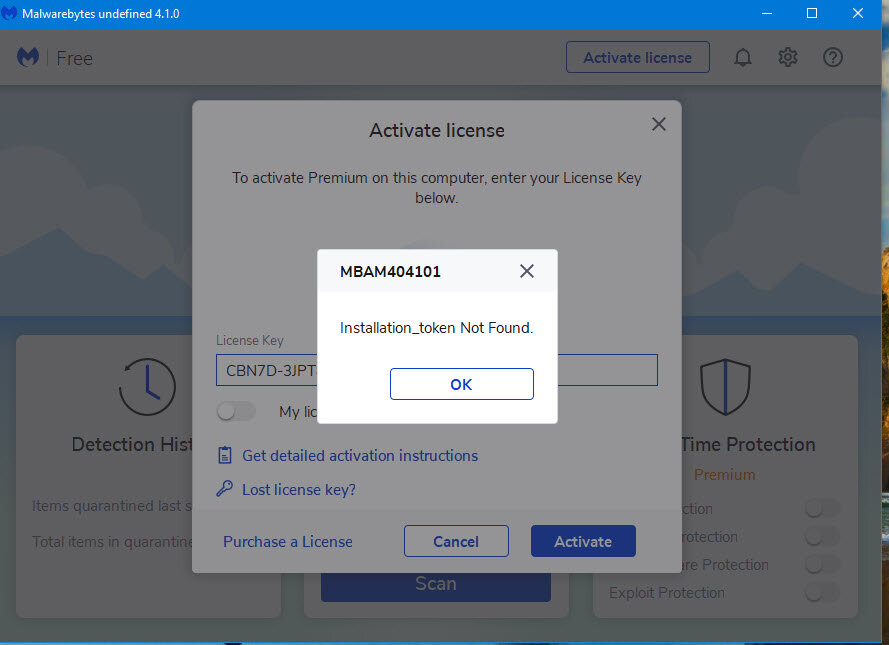Click inside the License Key field
This screenshot has width=889, height=645.
point(437,370)
